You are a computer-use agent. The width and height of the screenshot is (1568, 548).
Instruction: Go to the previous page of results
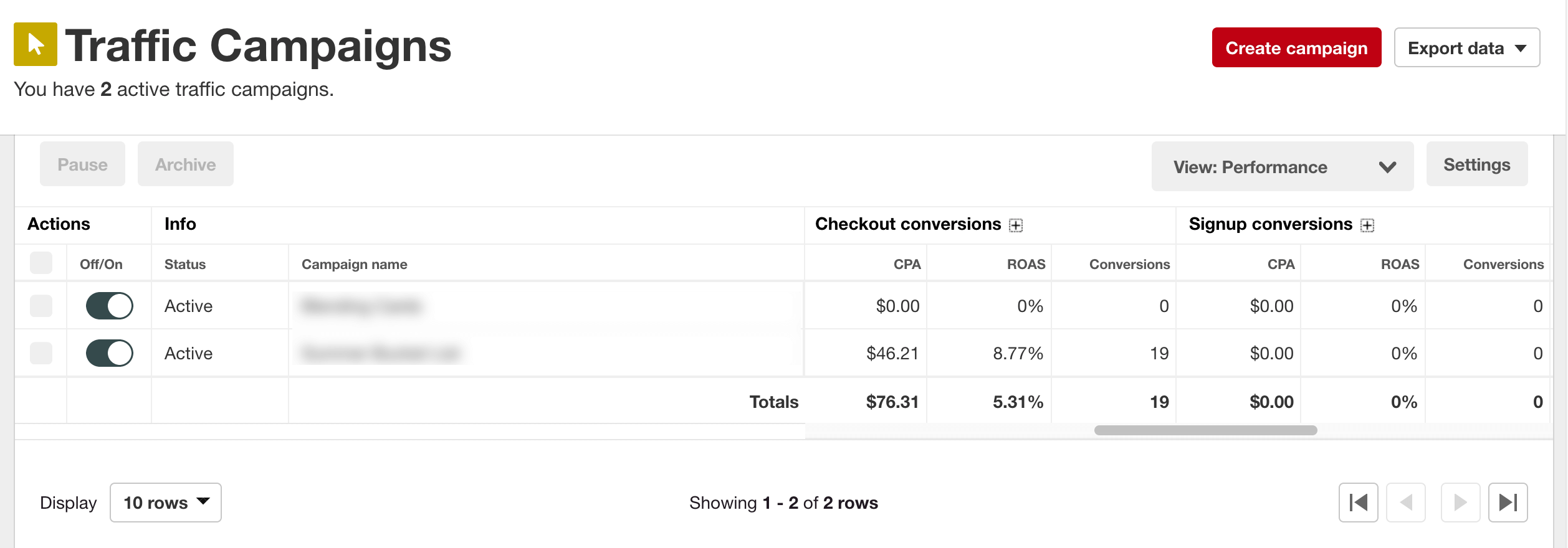point(1405,503)
